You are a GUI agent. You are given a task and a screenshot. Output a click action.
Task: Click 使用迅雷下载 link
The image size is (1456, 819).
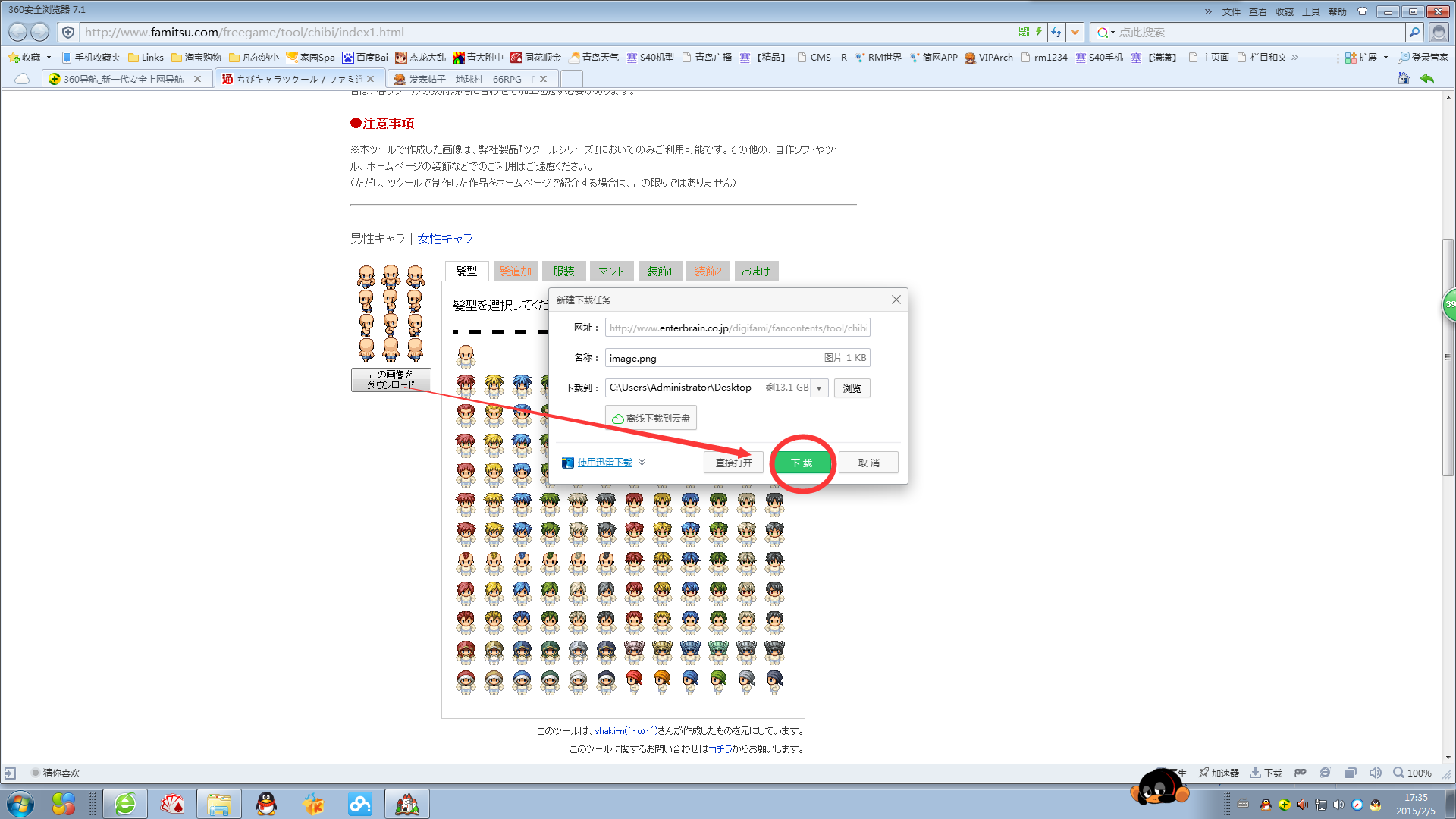(604, 463)
